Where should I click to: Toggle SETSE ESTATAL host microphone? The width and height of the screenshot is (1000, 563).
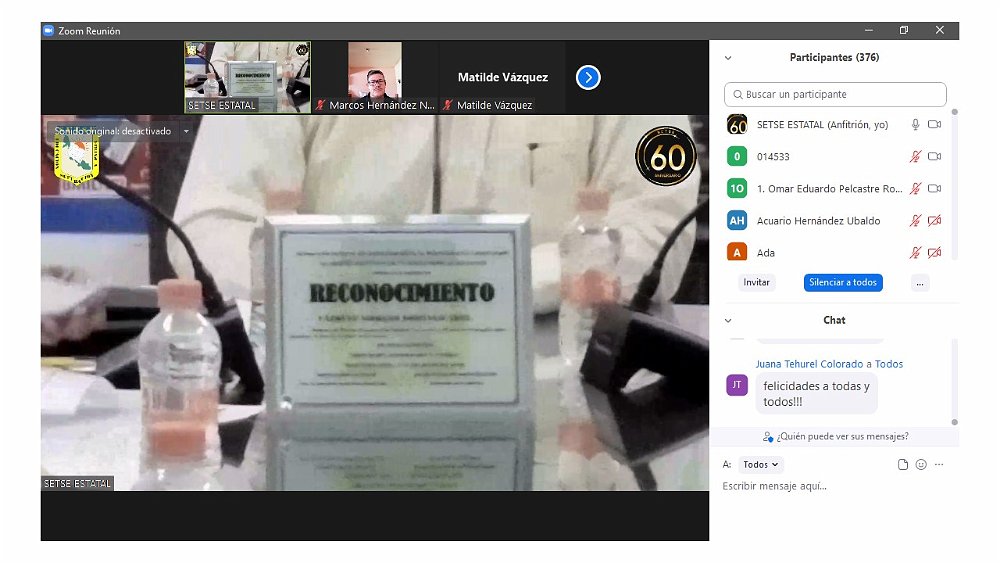[914, 125]
